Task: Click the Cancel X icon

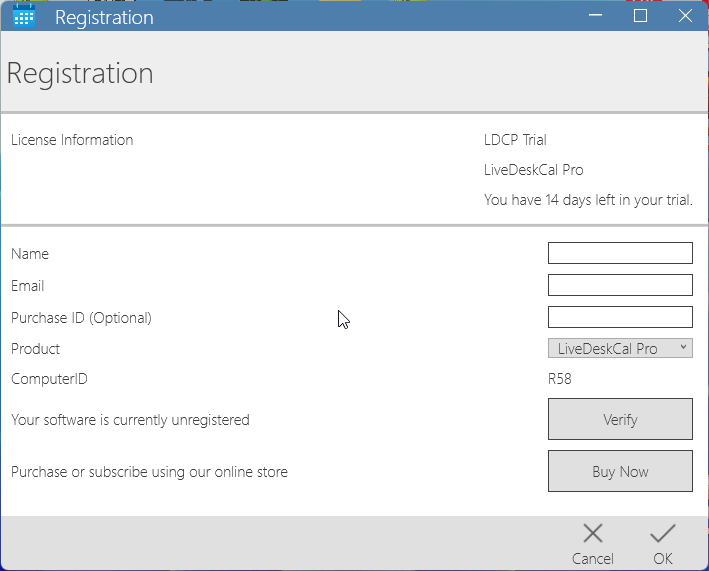Action: pos(593,534)
